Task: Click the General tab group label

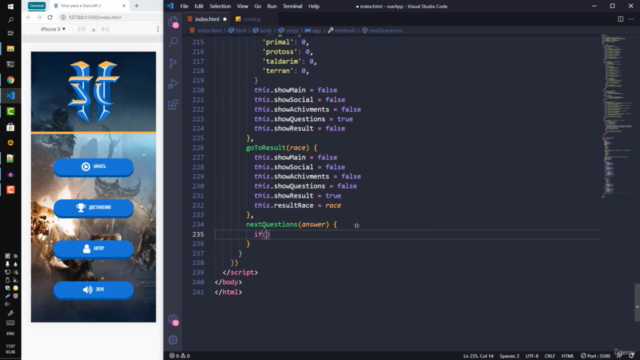Action: 36,6
